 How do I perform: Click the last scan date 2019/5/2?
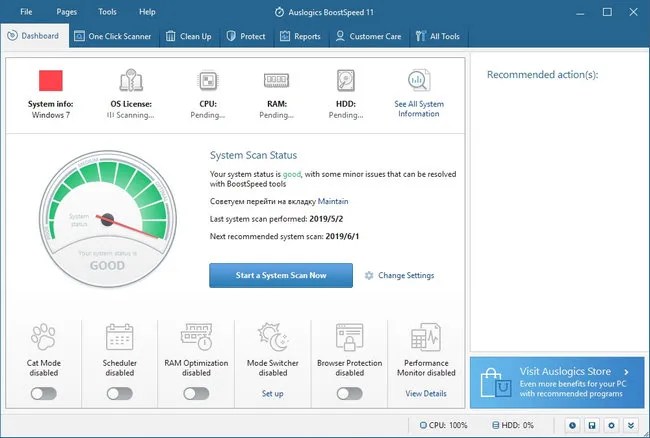(x=326, y=219)
